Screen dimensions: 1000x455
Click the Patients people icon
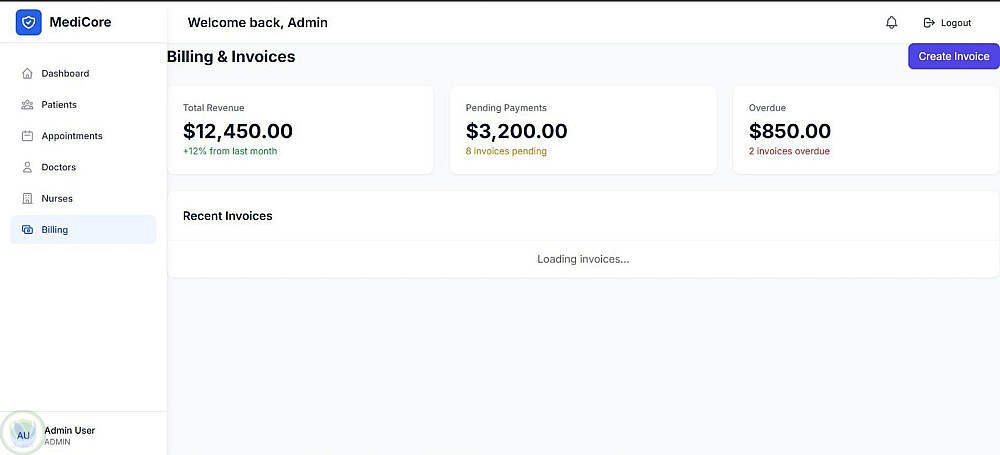(27, 105)
